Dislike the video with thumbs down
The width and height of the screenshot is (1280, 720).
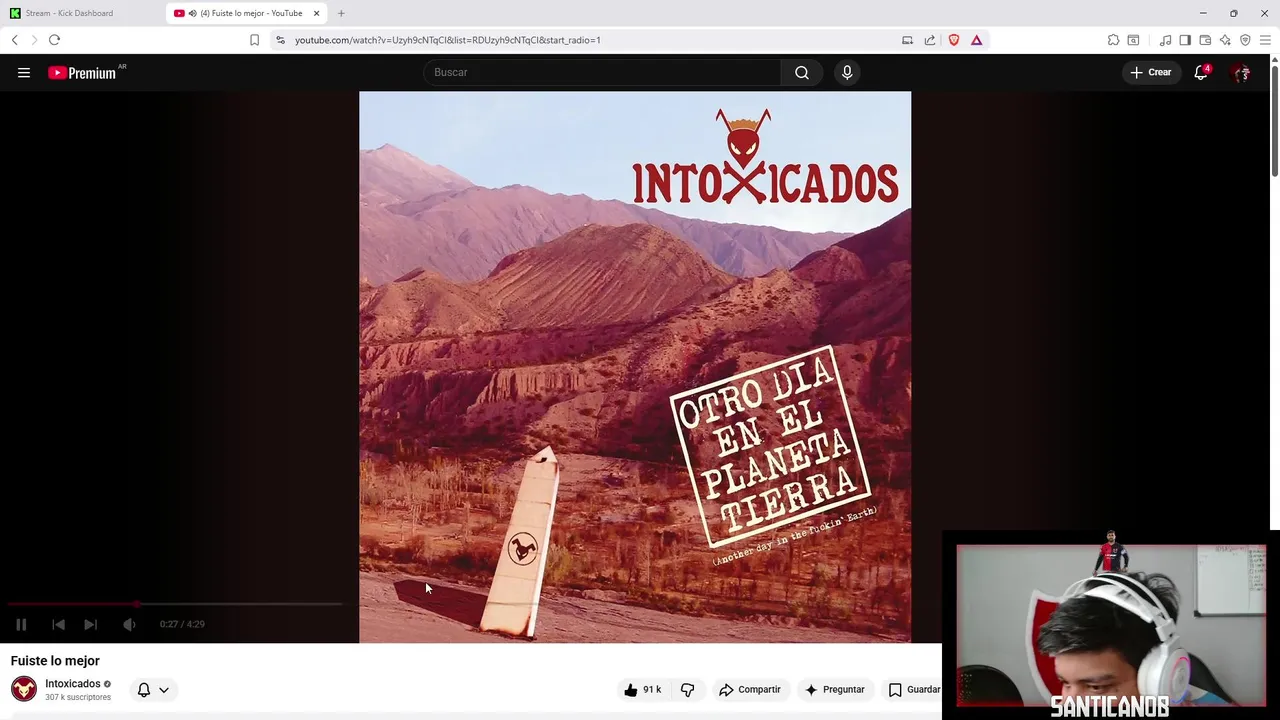pyautogui.click(x=688, y=689)
